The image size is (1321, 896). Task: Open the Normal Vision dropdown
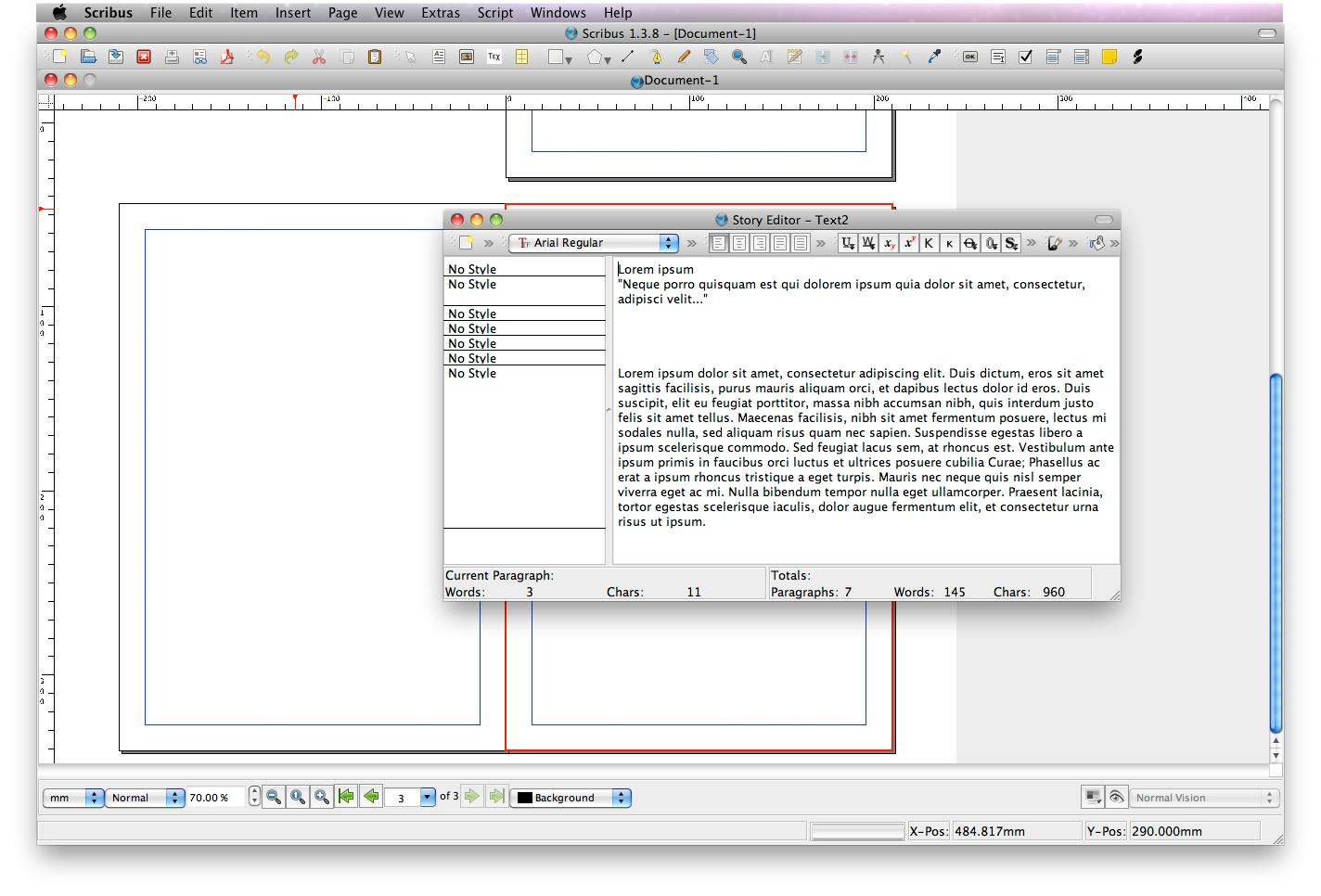1205,798
